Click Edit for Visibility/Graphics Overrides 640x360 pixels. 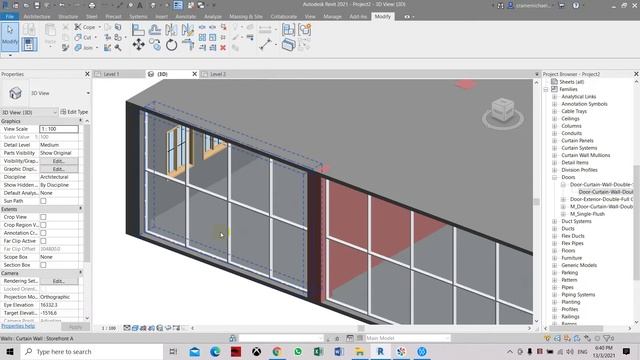(x=59, y=161)
